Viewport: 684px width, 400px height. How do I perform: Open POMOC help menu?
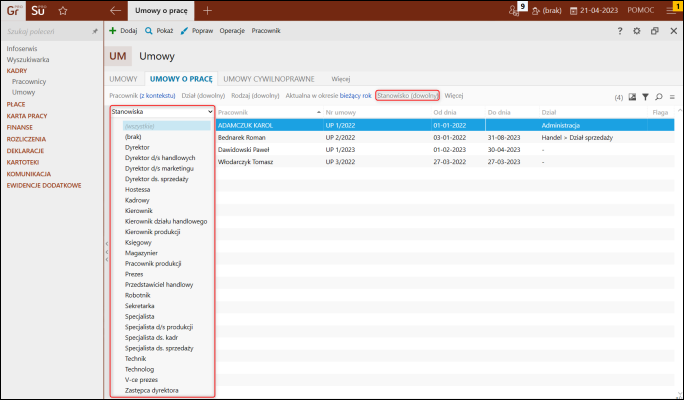[x=641, y=10]
